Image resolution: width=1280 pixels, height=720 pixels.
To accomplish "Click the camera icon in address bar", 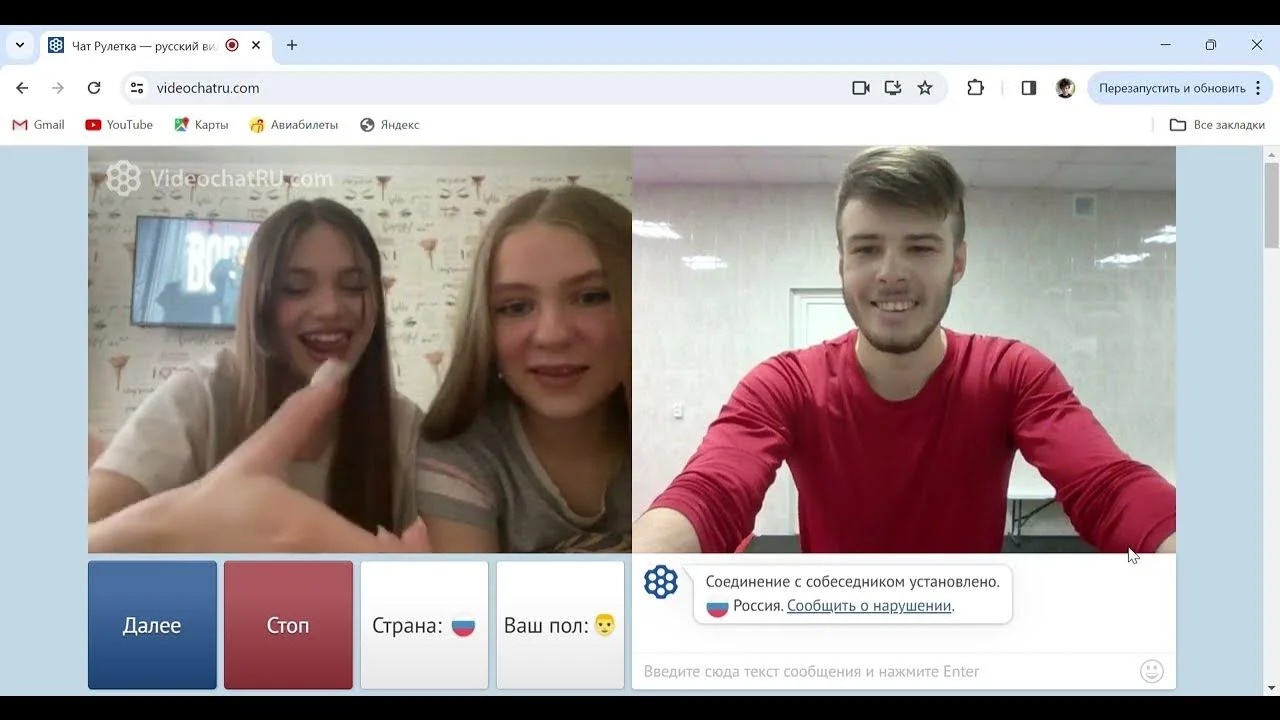I will 860,88.
